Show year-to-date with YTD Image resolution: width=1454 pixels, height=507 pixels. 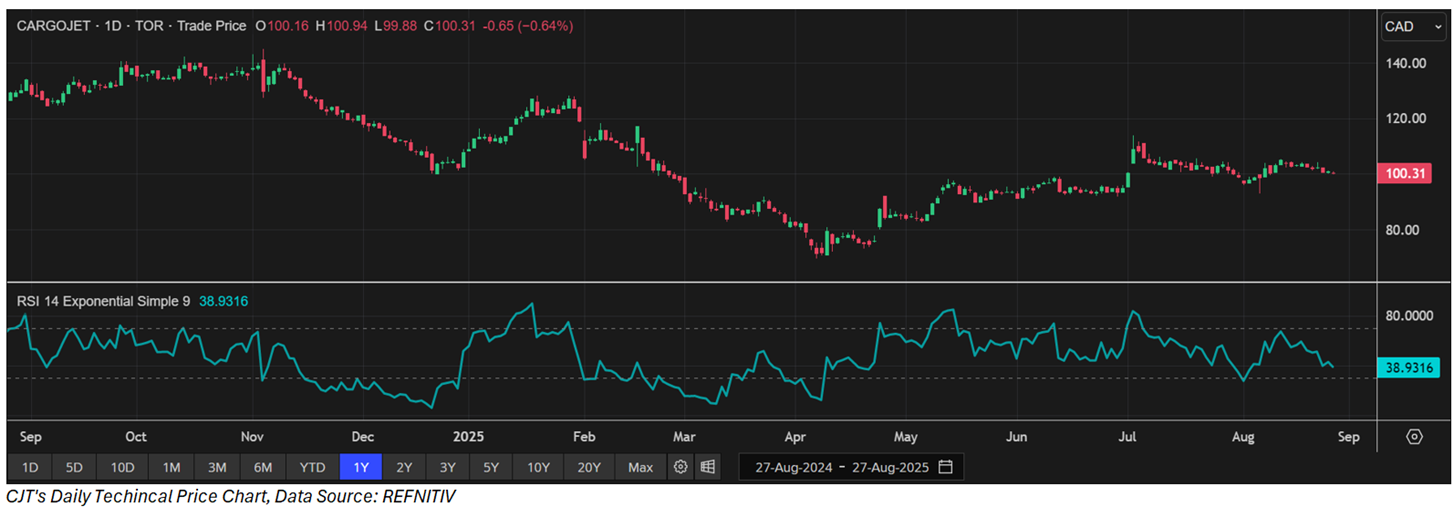click(312, 467)
